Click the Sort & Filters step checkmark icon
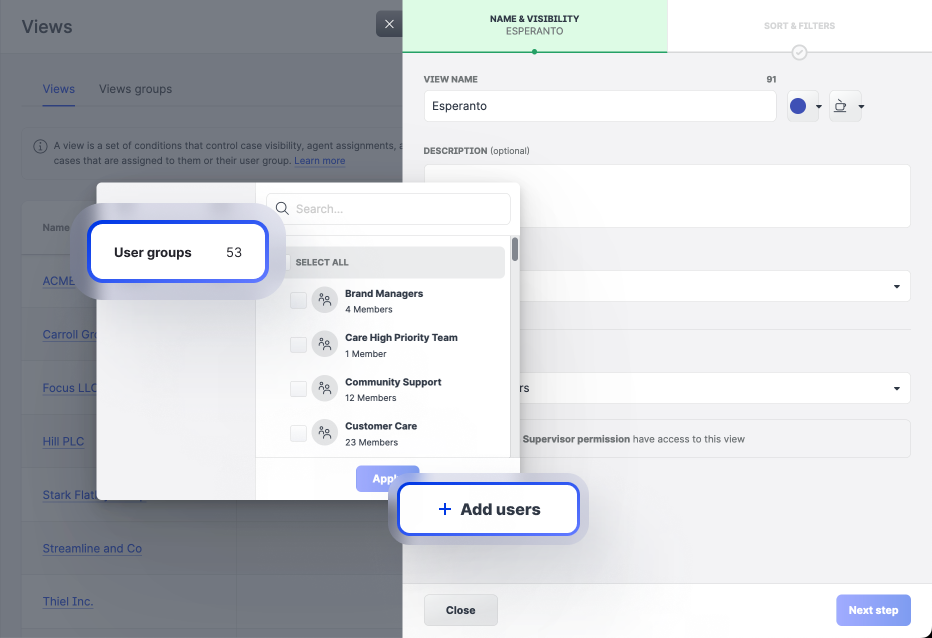This screenshot has height=638, width=932. coord(799,52)
